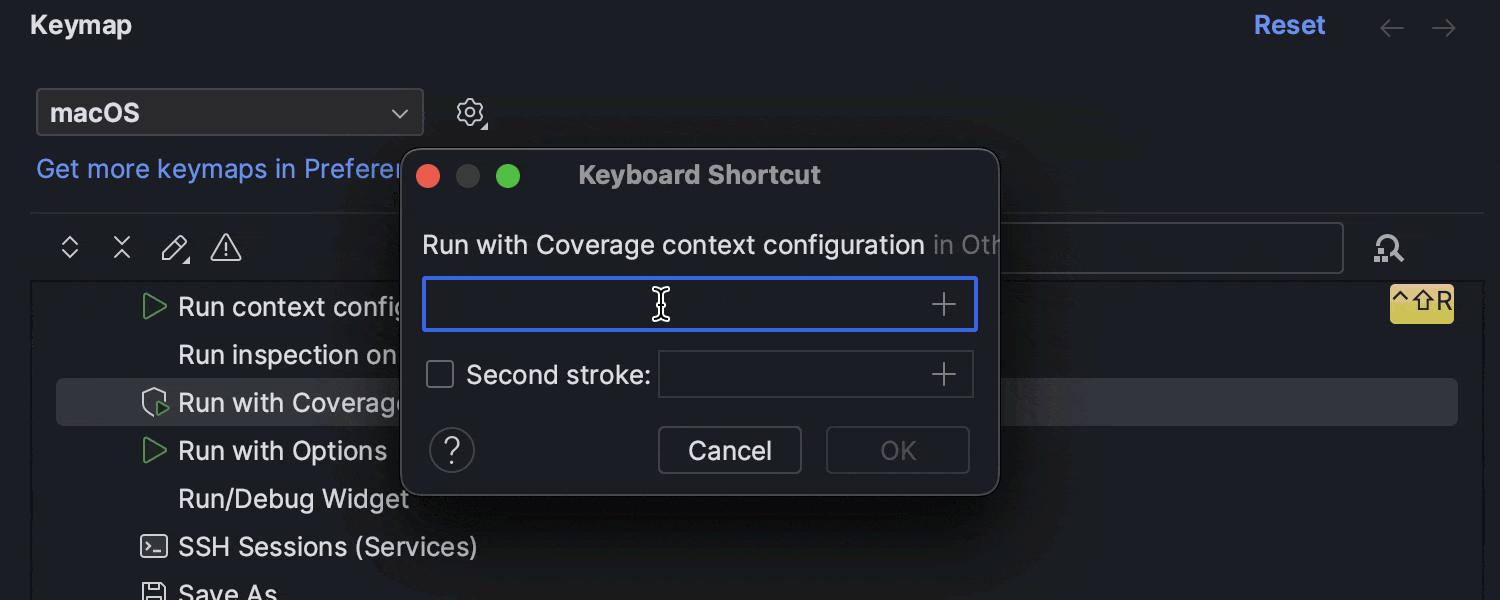Screen dimensions: 1500x600
Task: Open the macOS keymap dropdown
Action: tap(229, 112)
